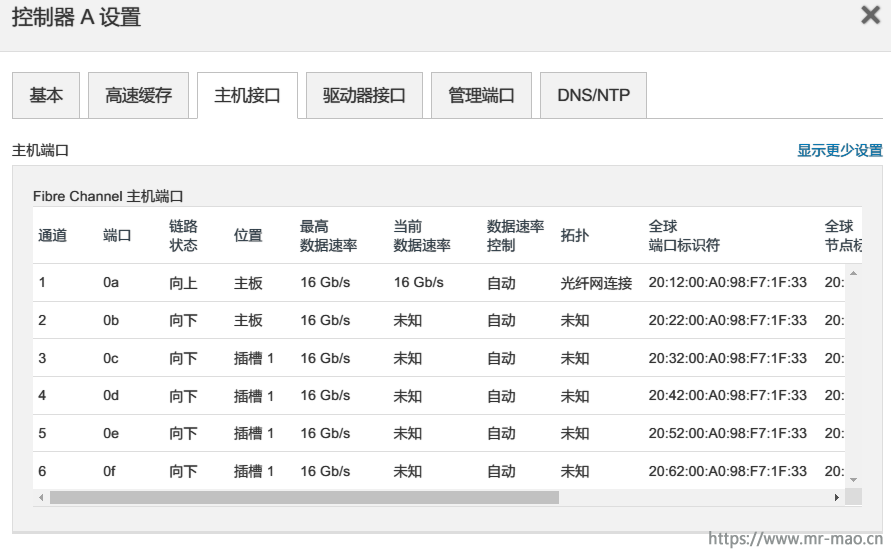Switch to the DNS/NTP tab

click(593, 95)
